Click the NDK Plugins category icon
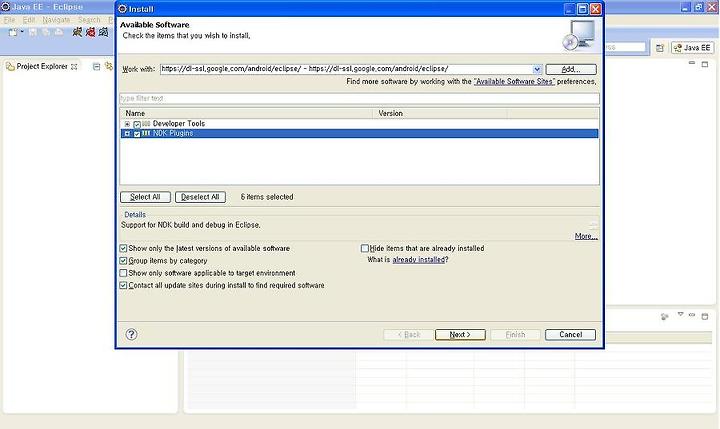The image size is (720, 429). (x=146, y=133)
